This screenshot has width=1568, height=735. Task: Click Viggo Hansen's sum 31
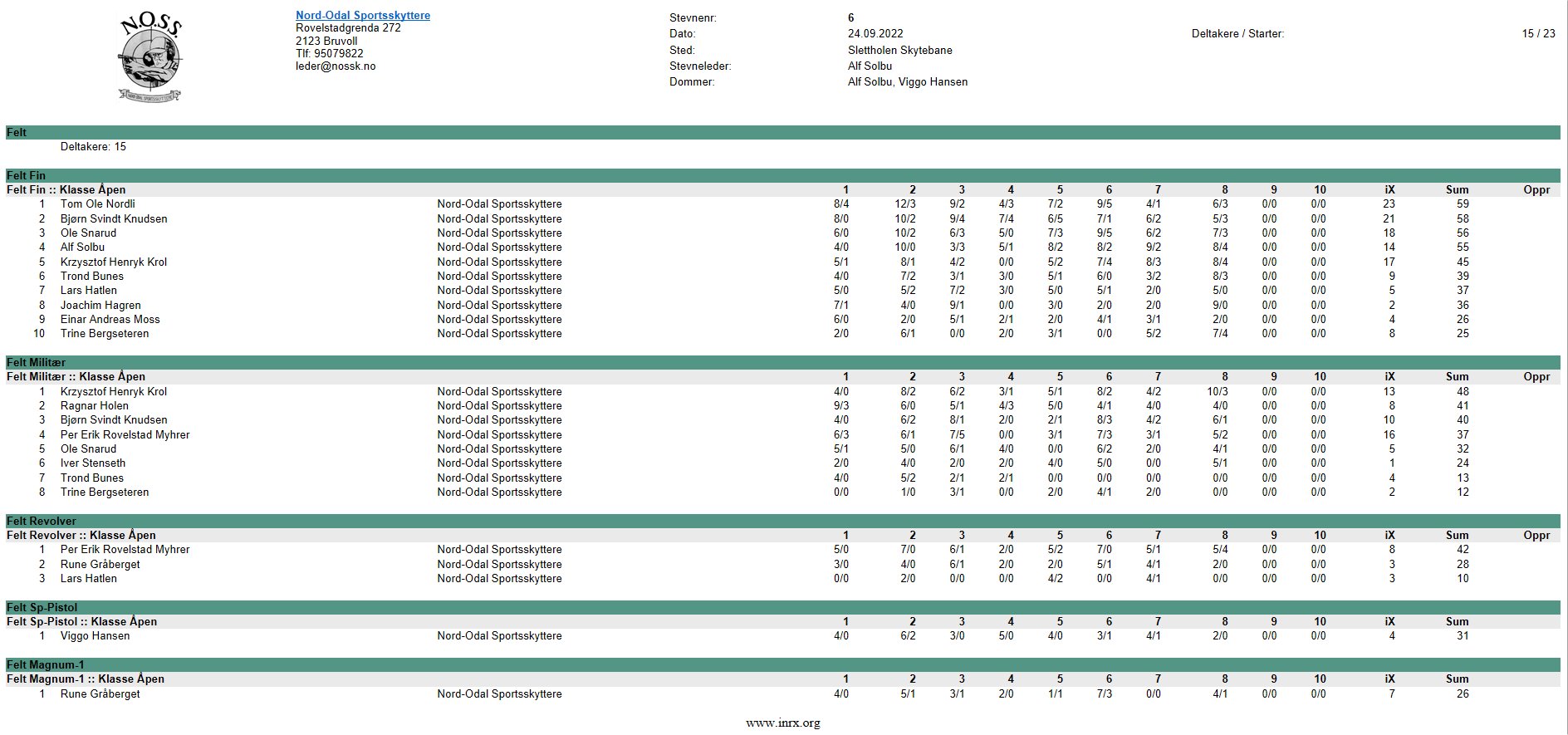click(1463, 636)
